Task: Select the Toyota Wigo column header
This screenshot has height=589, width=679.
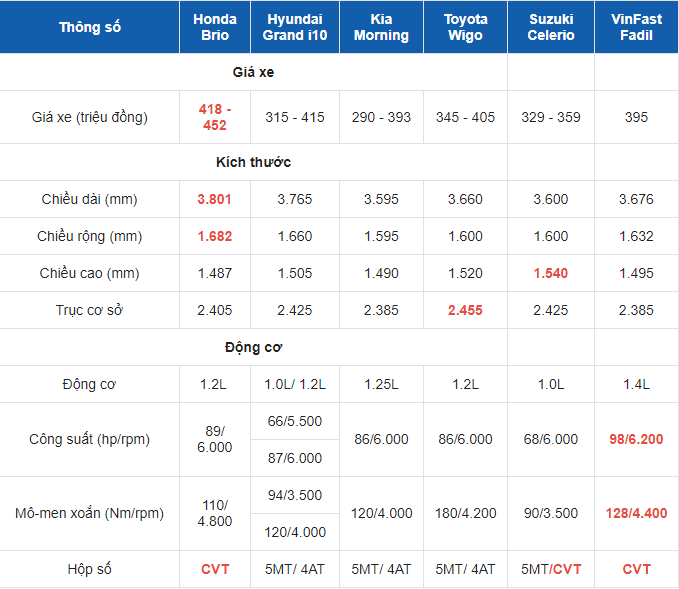Action: [466, 27]
